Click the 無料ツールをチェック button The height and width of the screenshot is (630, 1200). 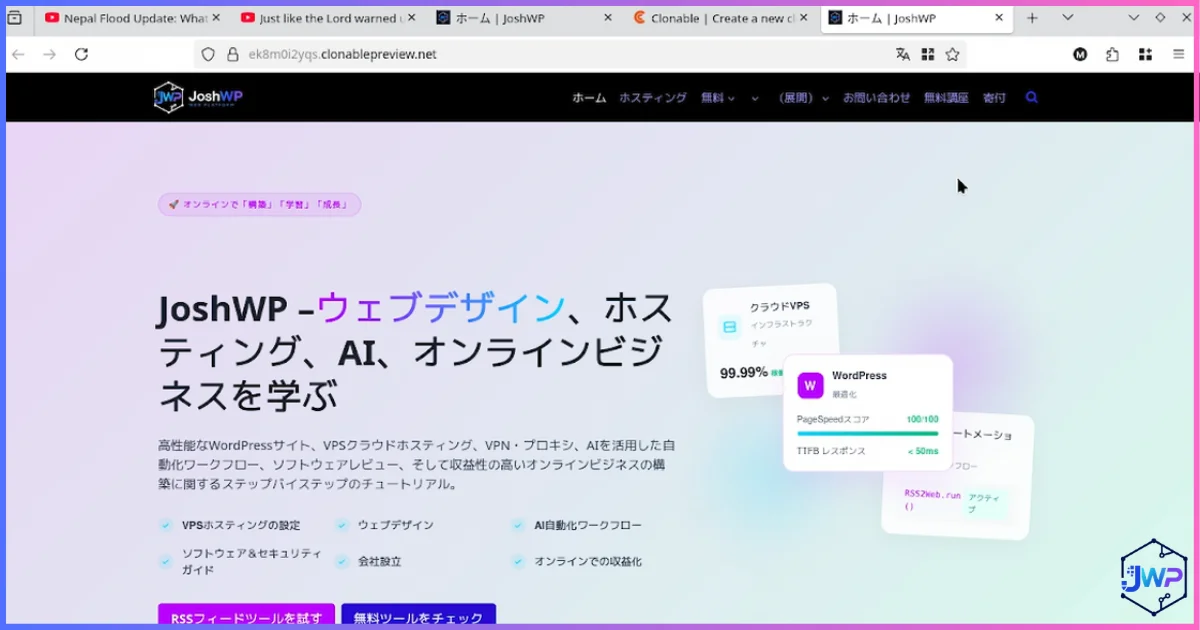pos(418,616)
